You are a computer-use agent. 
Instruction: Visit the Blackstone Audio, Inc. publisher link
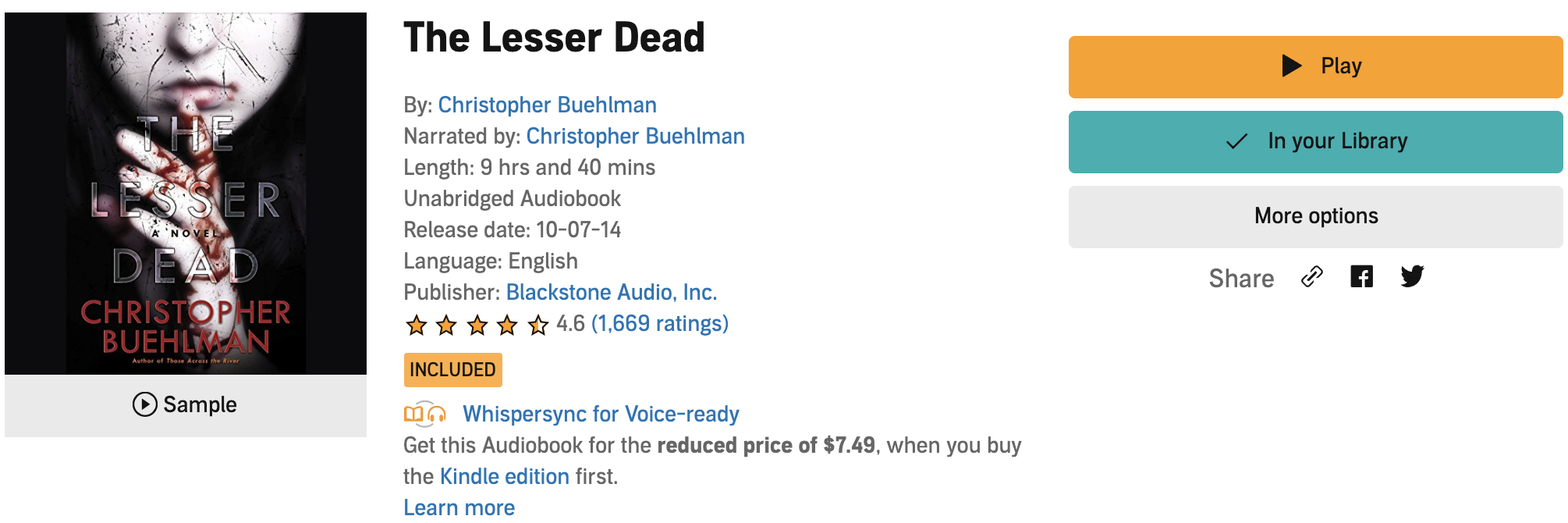point(611,292)
